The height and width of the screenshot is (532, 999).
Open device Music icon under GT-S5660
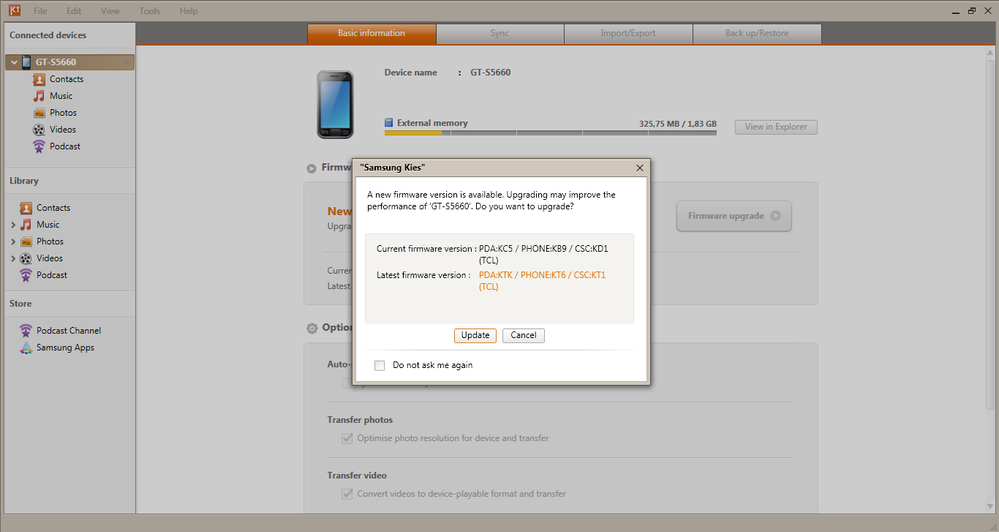click(x=39, y=96)
